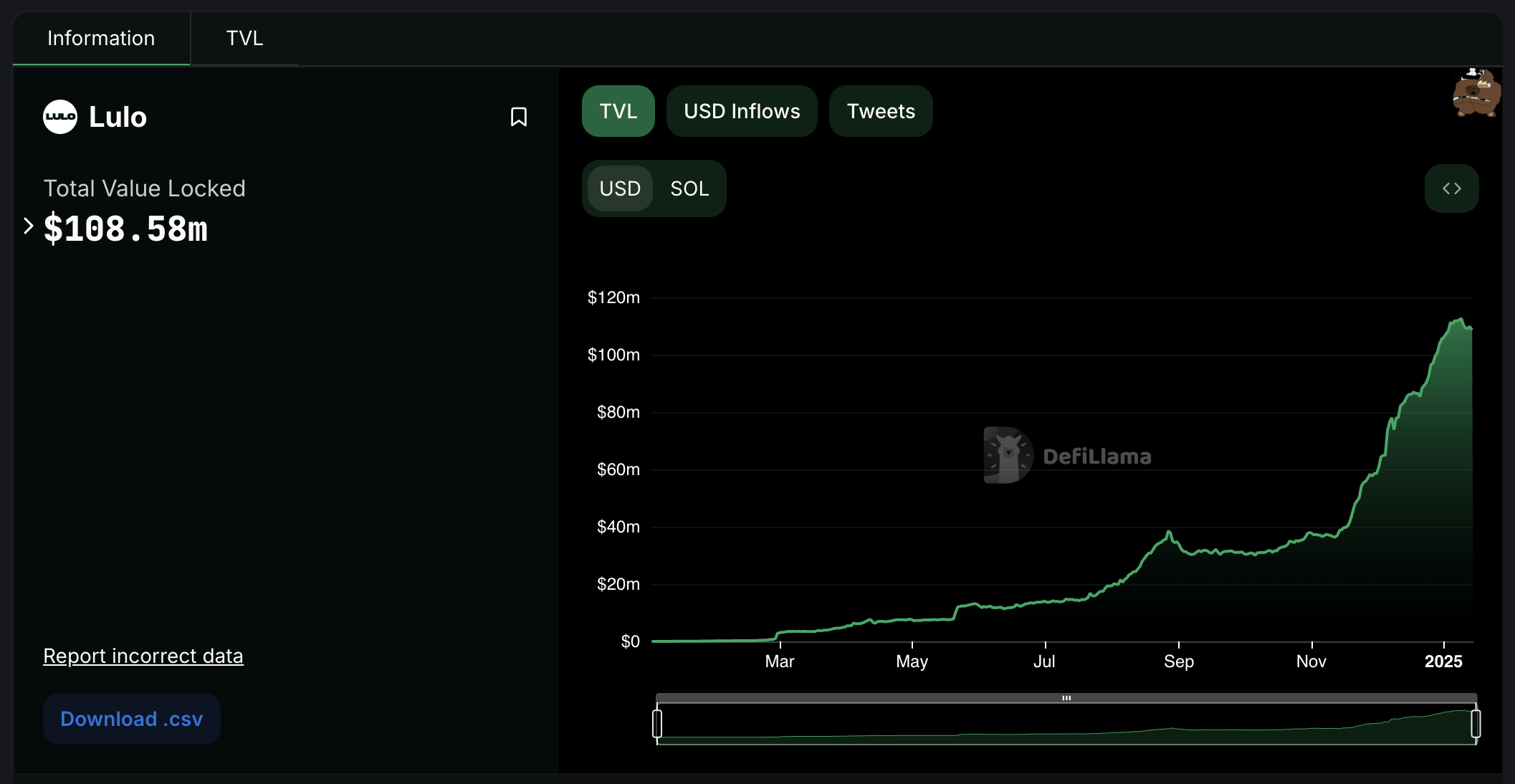Image resolution: width=1515 pixels, height=784 pixels.
Task: Click the Sep marker on chart axis
Action: coord(1179,661)
